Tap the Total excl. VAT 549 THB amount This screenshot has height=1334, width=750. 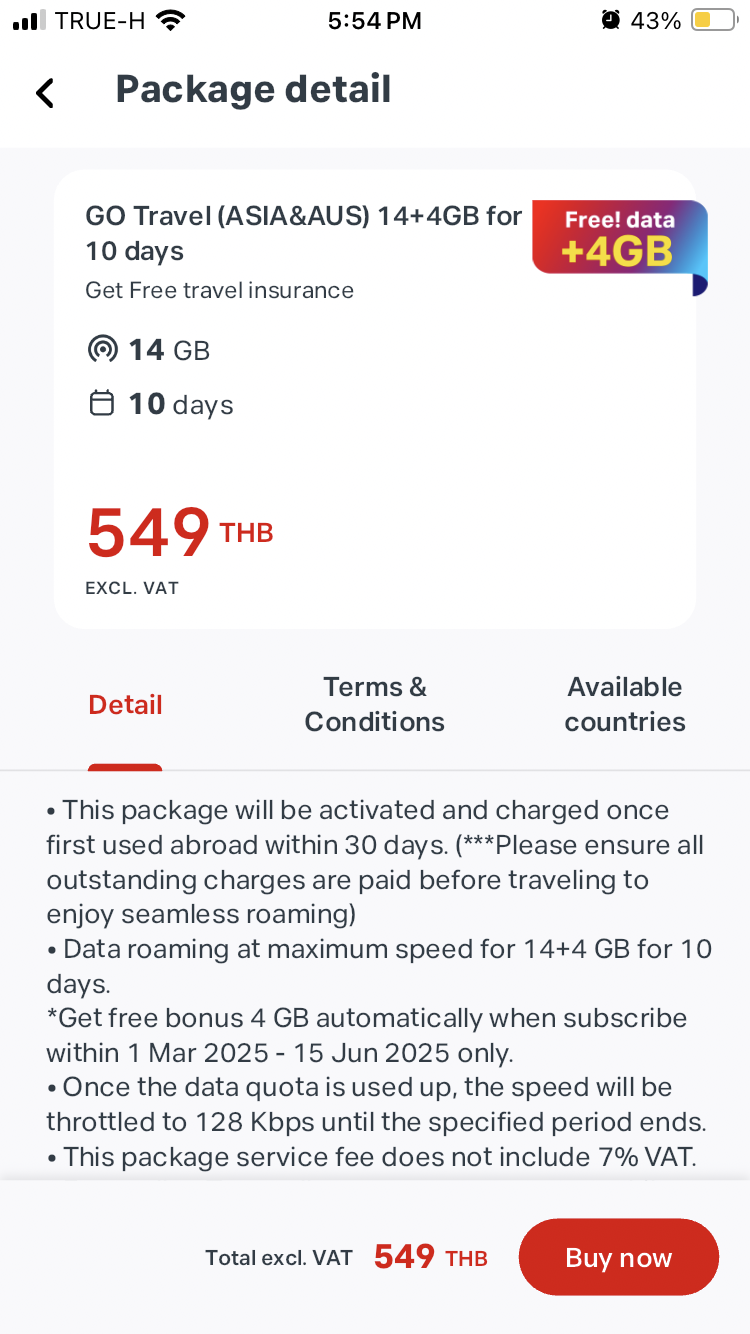[431, 1257]
